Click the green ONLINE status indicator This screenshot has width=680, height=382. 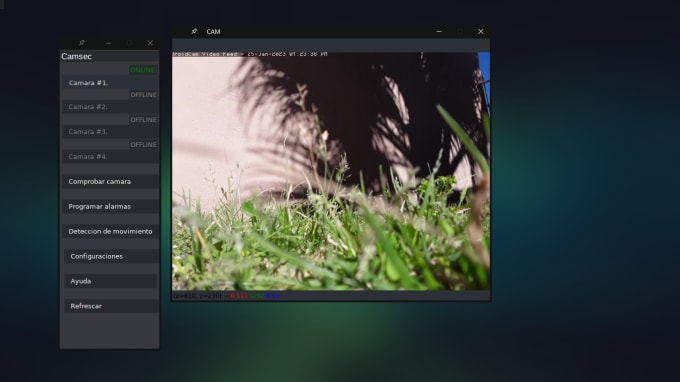point(143,70)
